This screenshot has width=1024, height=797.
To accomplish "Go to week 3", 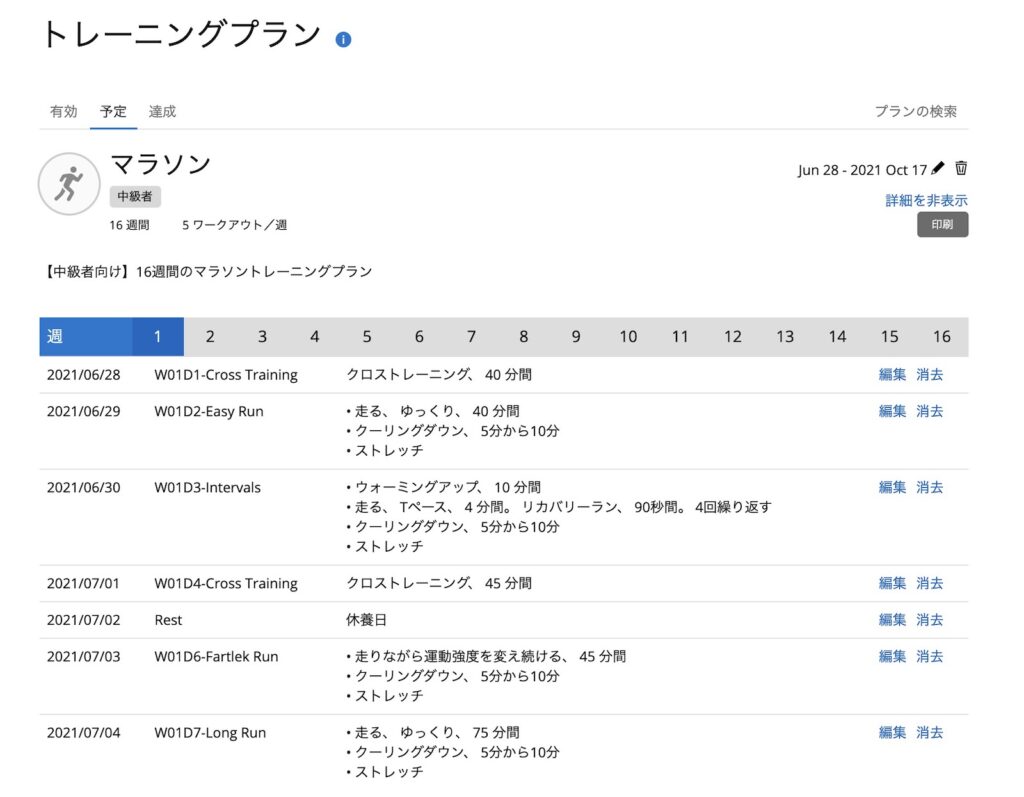I will [x=262, y=336].
